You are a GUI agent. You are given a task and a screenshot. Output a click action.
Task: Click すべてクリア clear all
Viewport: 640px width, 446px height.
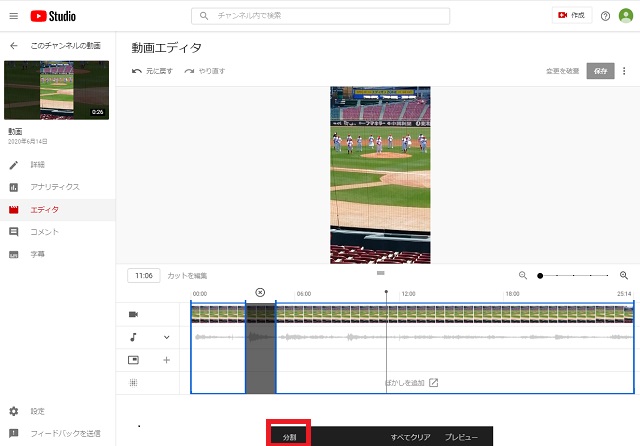click(x=410, y=437)
